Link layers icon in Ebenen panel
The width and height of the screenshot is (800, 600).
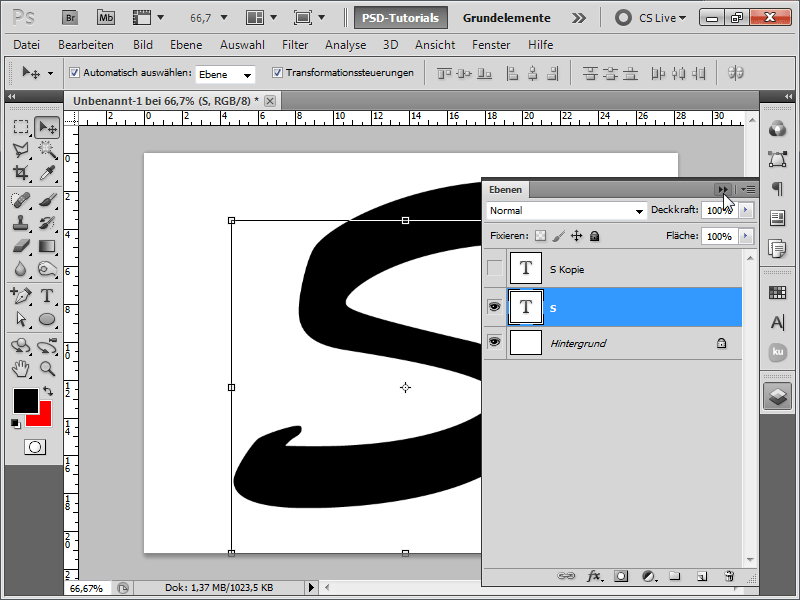pyautogui.click(x=566, y=576)
